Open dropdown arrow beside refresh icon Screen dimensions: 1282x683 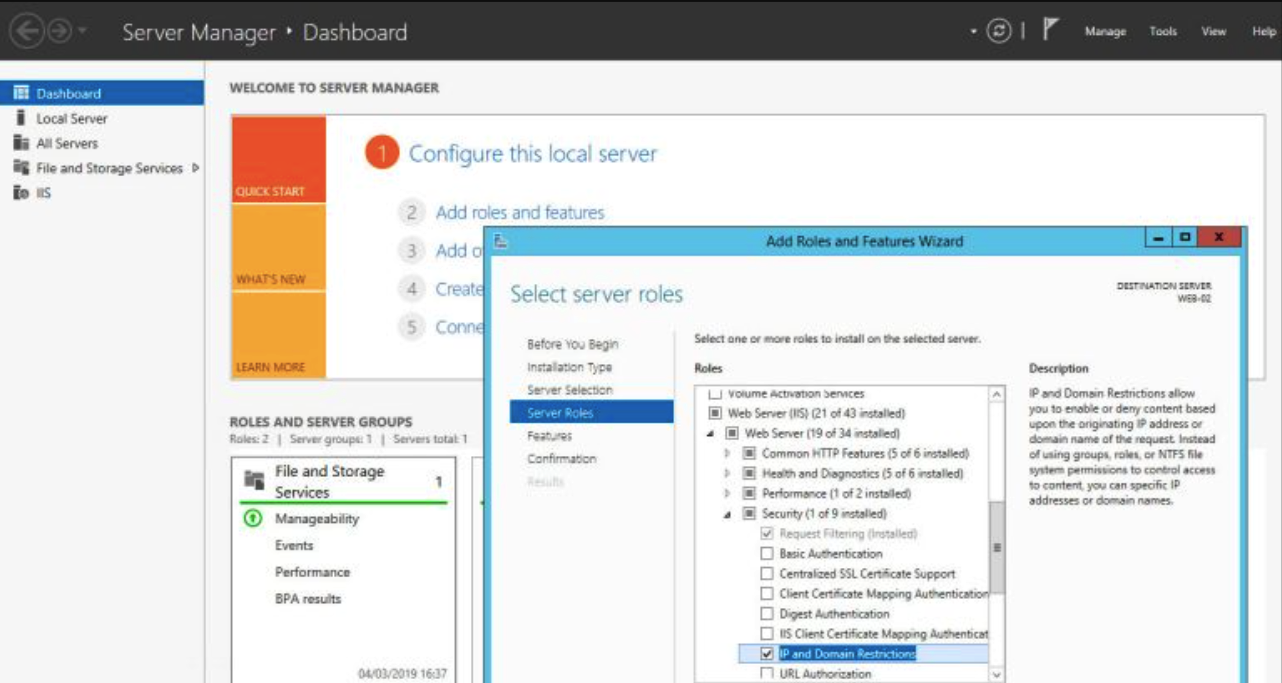point(974,32)
